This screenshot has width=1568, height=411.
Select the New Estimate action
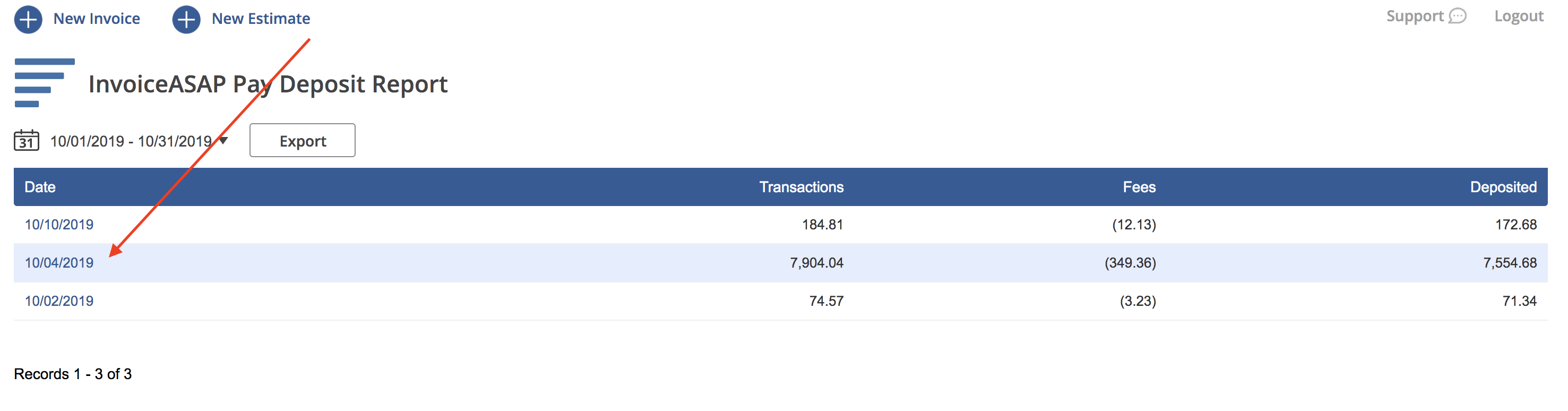pos(261,18)
